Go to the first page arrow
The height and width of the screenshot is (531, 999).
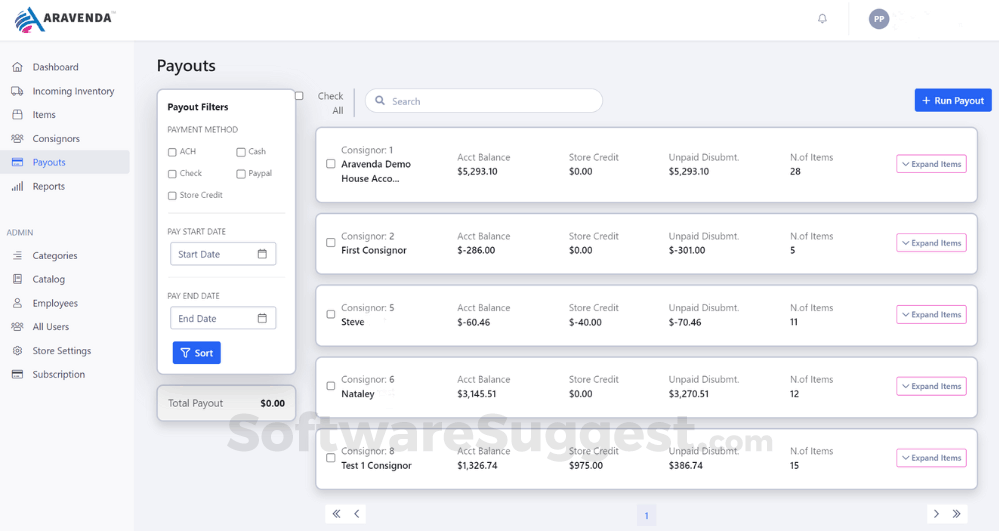(x=336, y=514)
